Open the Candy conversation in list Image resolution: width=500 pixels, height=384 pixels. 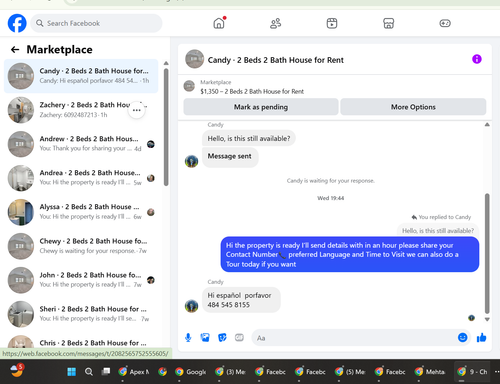pos(81,76)
